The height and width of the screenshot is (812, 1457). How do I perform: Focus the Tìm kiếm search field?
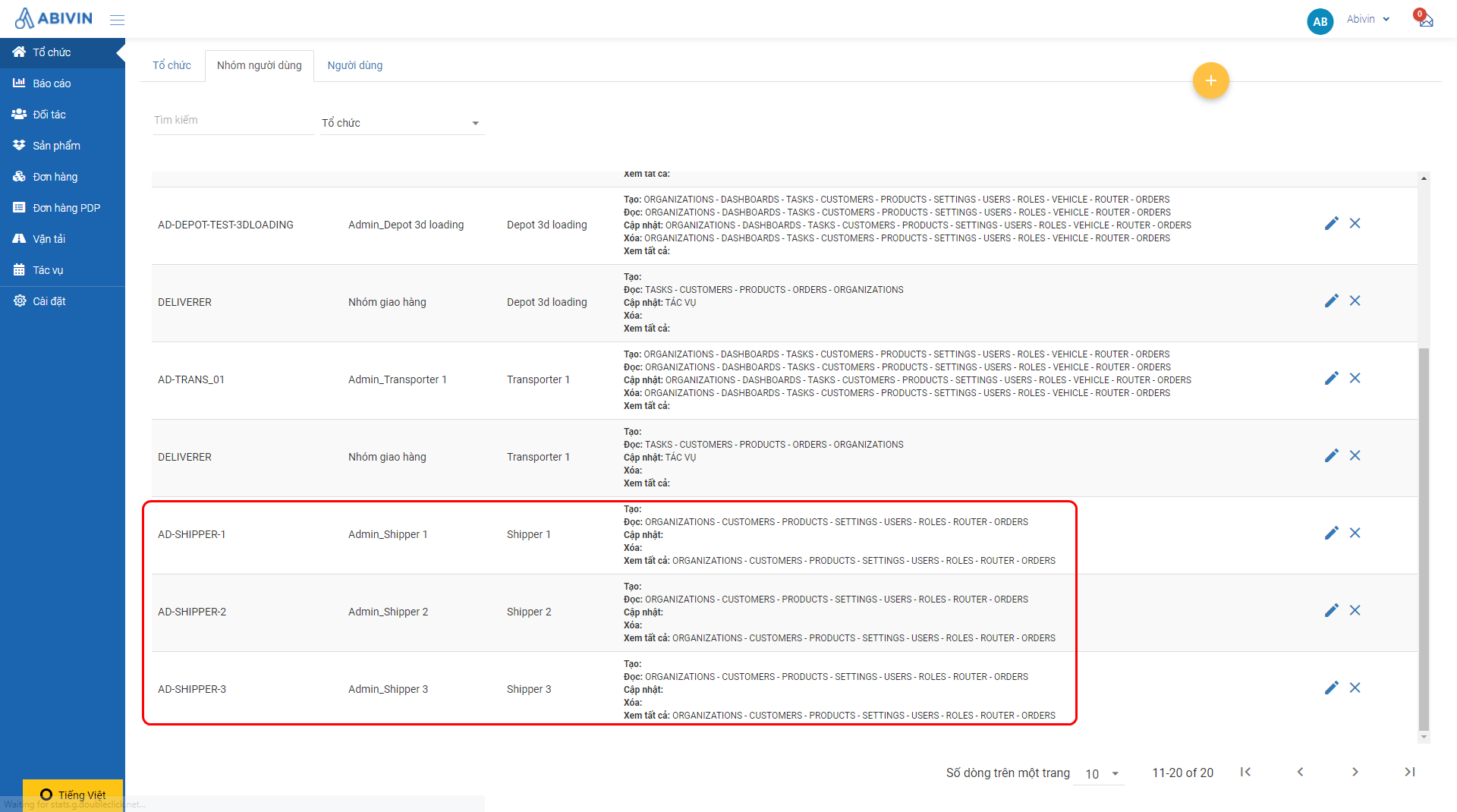[x=233, y=121]
